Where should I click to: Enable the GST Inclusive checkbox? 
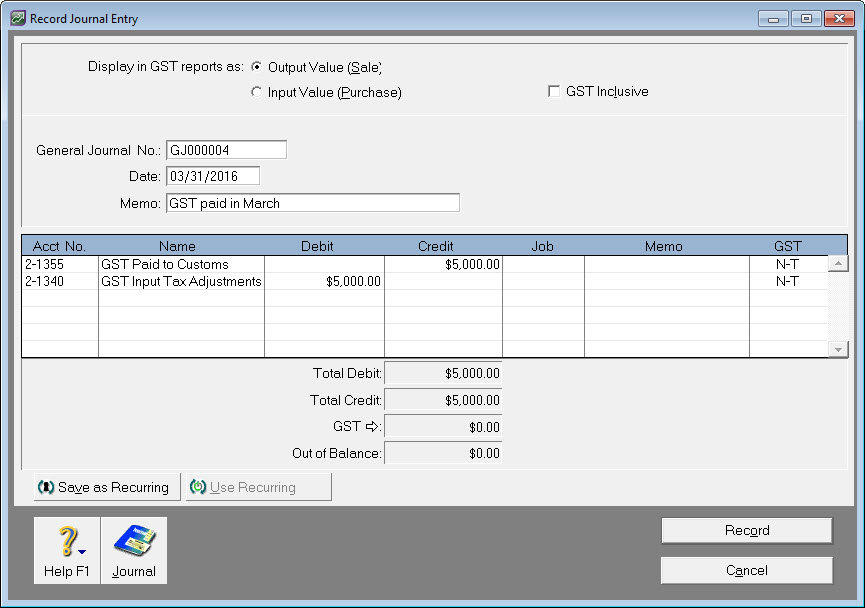point(554,92)
